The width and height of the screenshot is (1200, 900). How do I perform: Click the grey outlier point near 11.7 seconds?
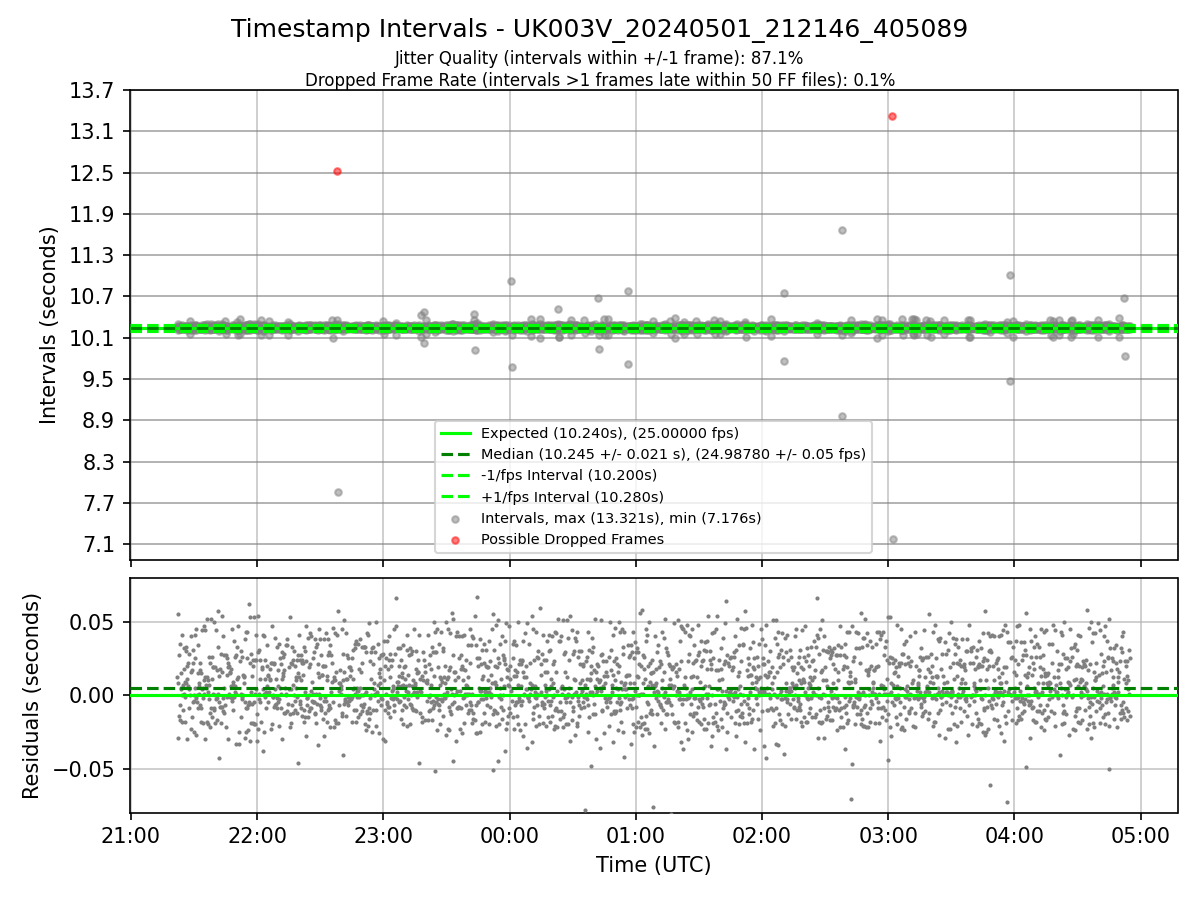(842, 230)
